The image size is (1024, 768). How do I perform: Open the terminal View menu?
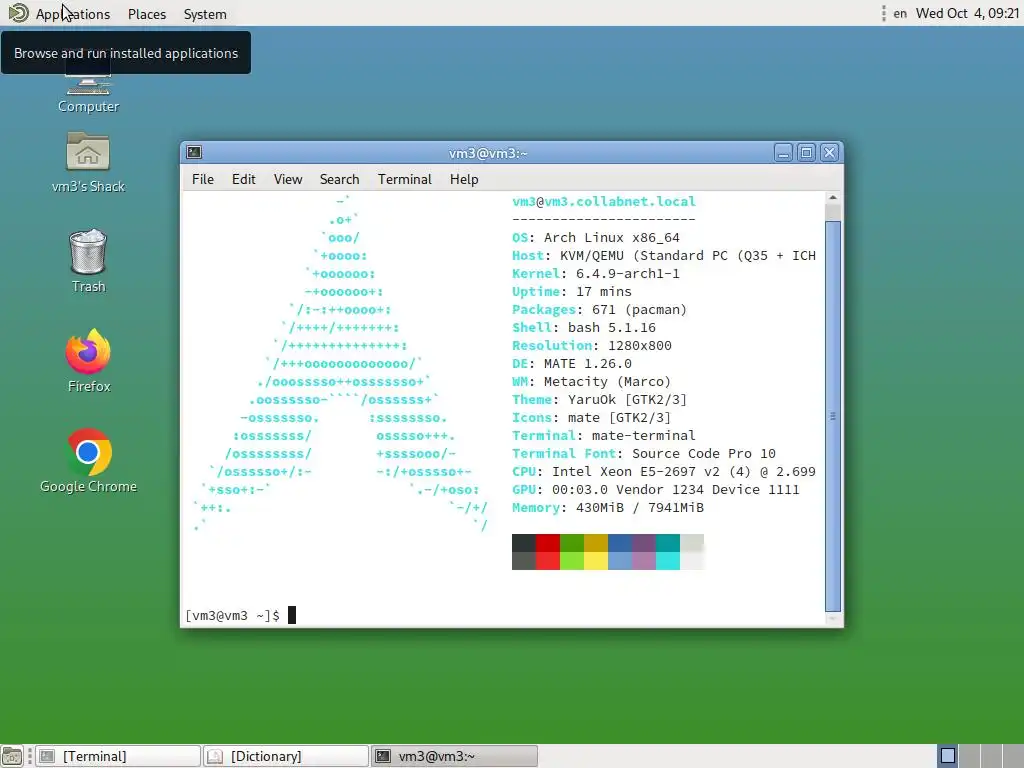point(288,179)
